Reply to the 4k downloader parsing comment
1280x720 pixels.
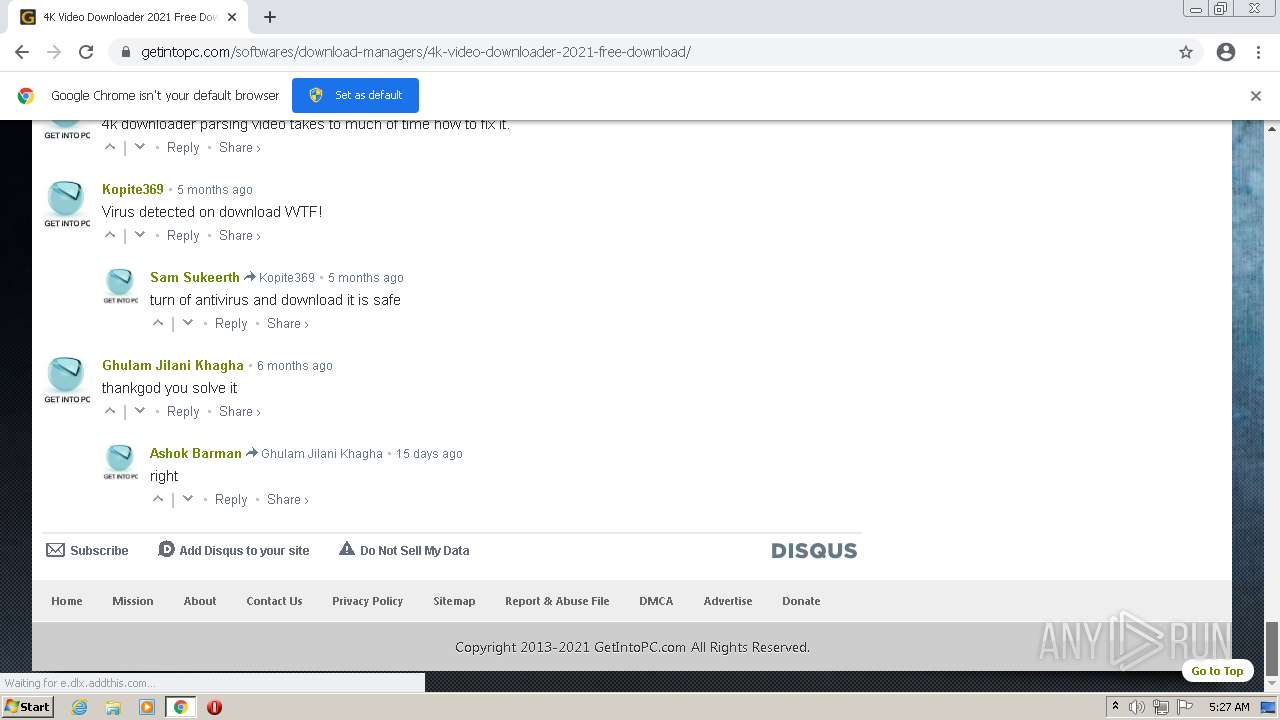183,148
